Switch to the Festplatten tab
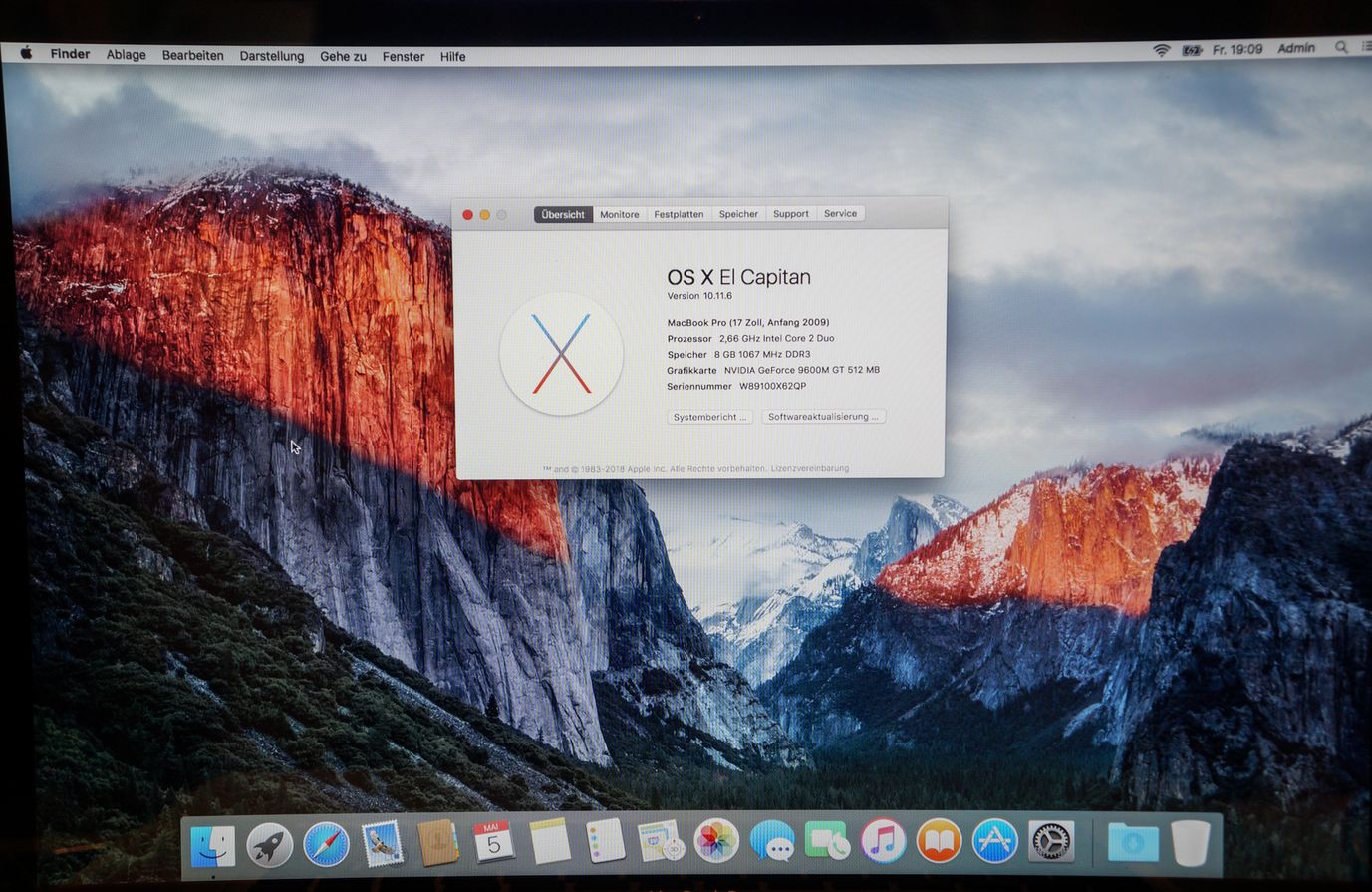This screenshot has height=892, width=1372. (x=679, y=214)
